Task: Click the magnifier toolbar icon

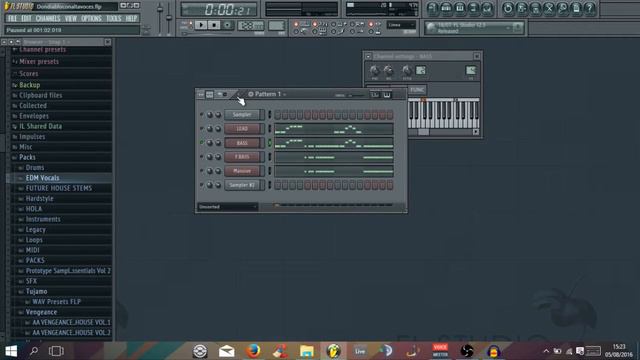Action: click(562, 8)
